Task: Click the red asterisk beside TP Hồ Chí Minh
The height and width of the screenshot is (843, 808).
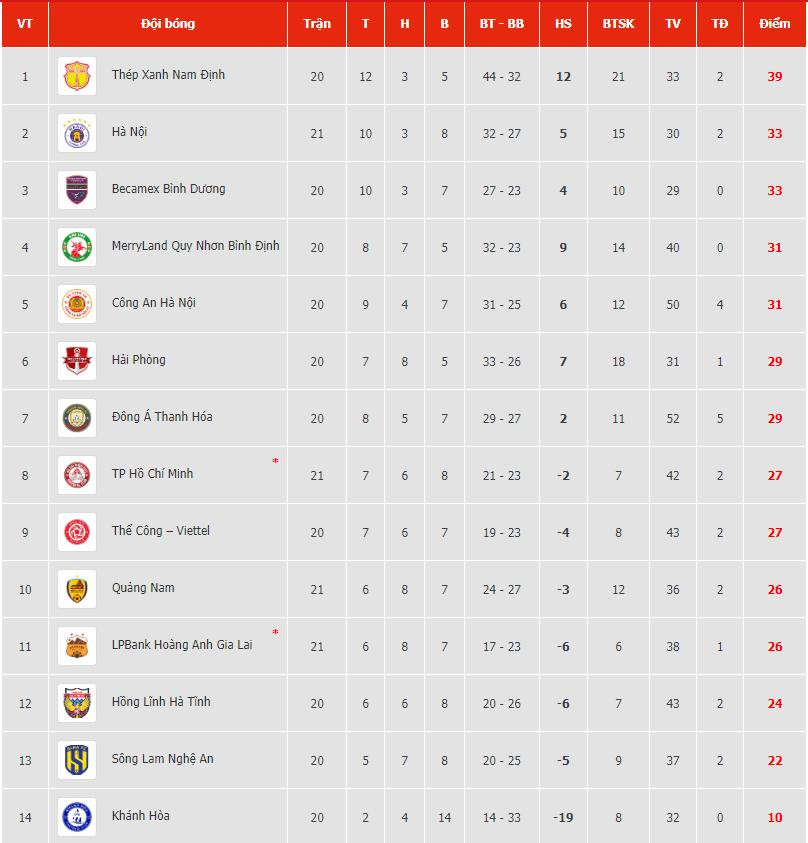Action: coord(275,461)
